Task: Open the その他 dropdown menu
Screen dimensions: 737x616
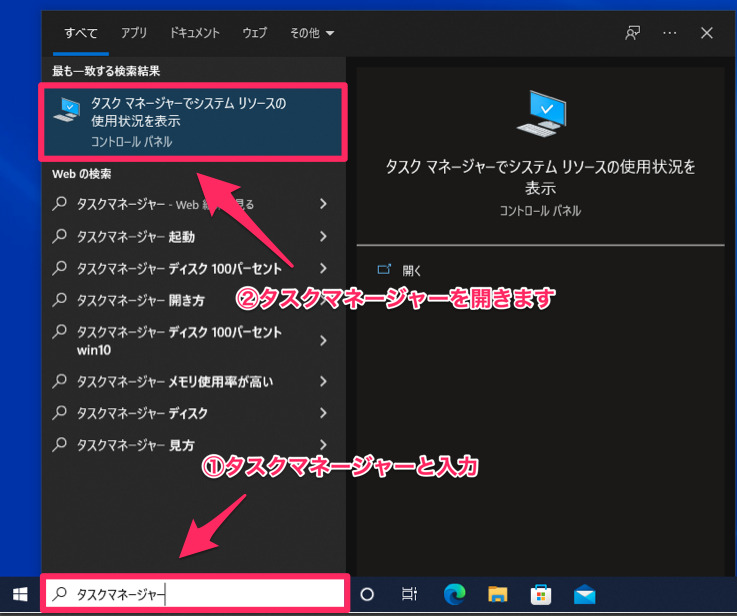Action: point(312,33)
